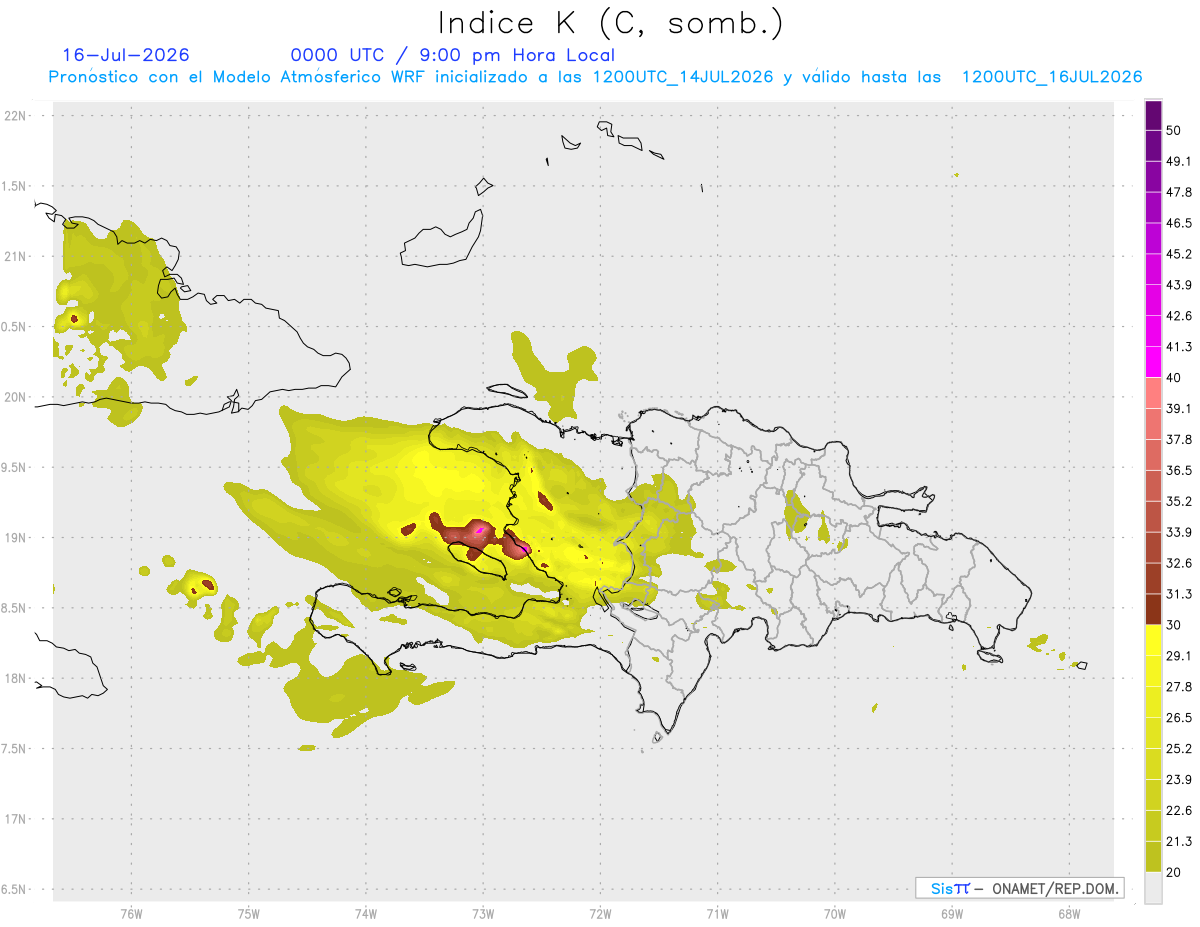Pick the dark purple colorbar band above 50
The width and height of the screenshot is (1200, 927).
click(1153, 115)
